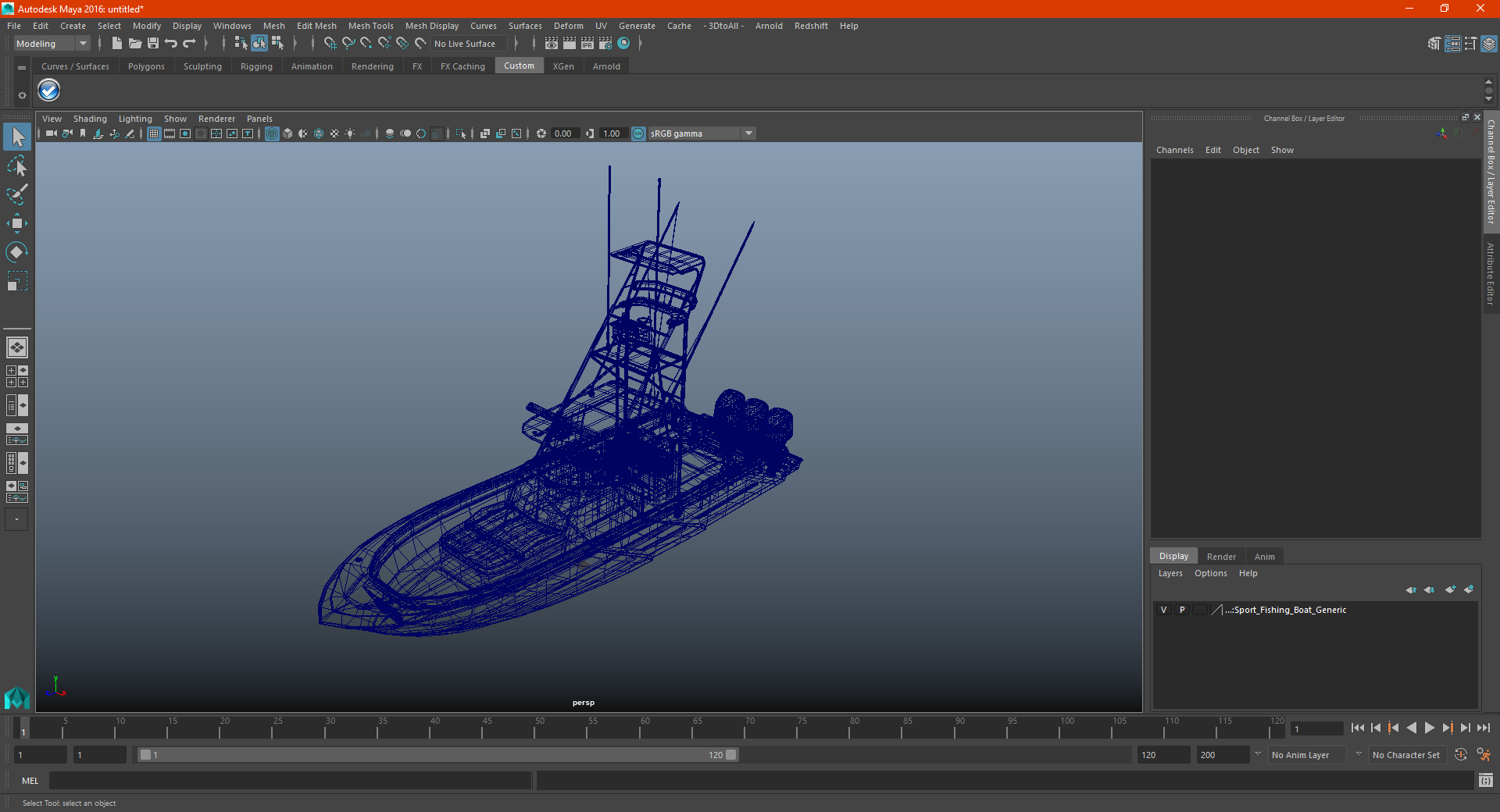1500x812 pixels.
Task: Open Options menu in Layer Editor
Action: [x=1210, y=573]
